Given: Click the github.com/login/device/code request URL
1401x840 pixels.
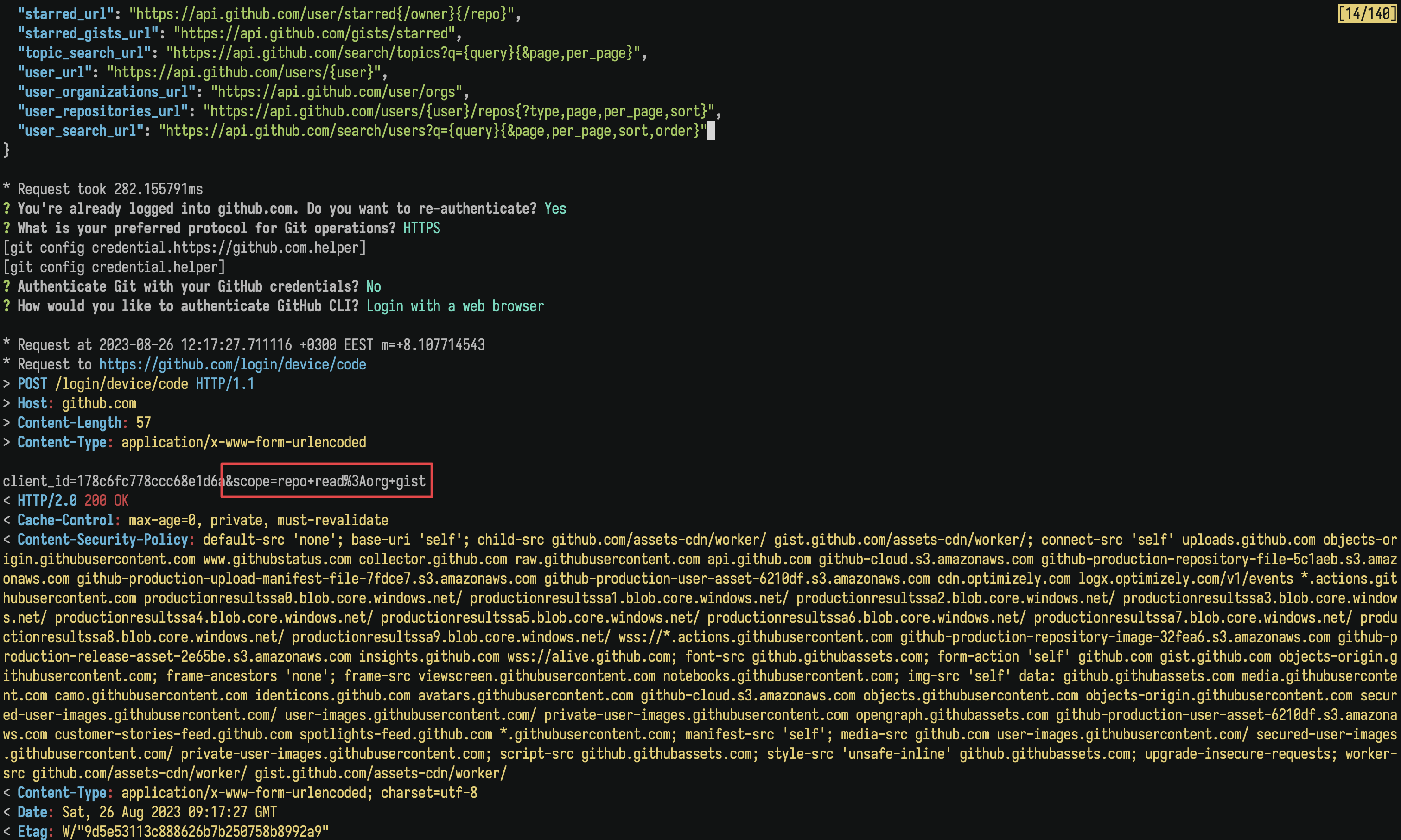Looking at the screenshot, I should click(233, 364).
